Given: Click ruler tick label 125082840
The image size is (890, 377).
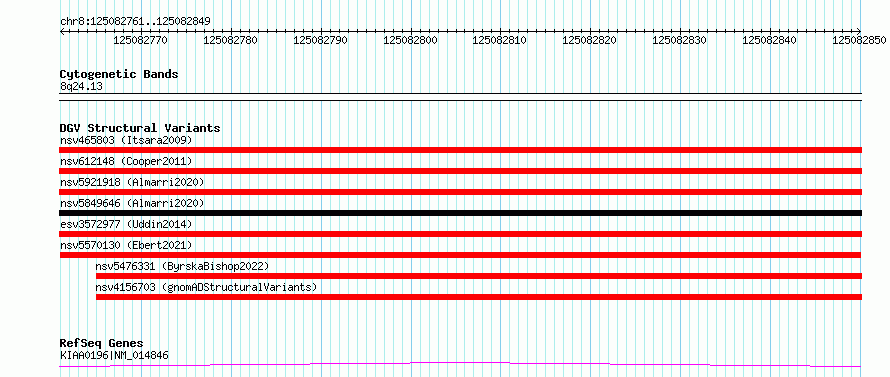Looking at the screenshot, I should [770, 40].
